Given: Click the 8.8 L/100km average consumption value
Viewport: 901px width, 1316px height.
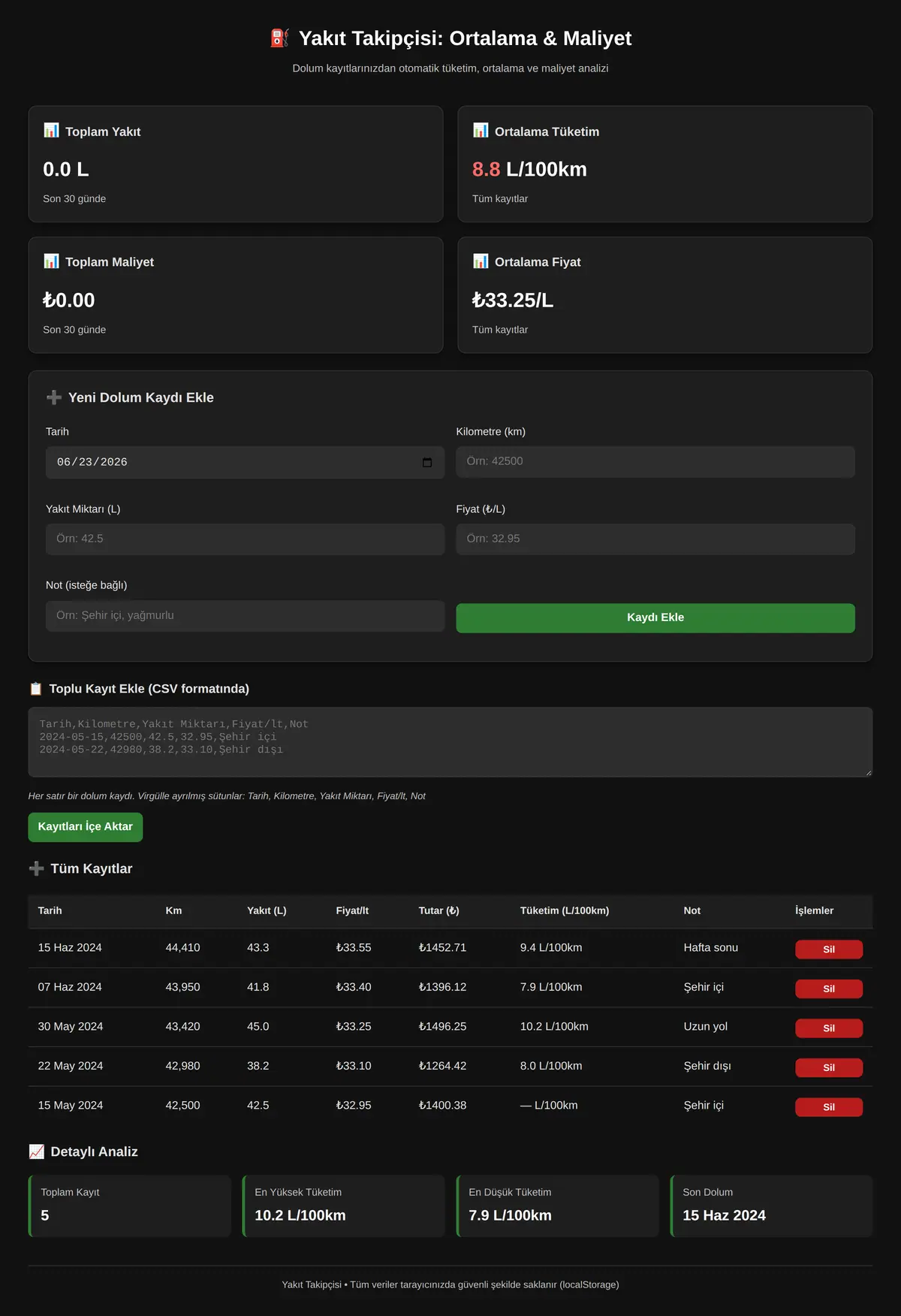Looking at the screenshot, I should tap(529, 170).
